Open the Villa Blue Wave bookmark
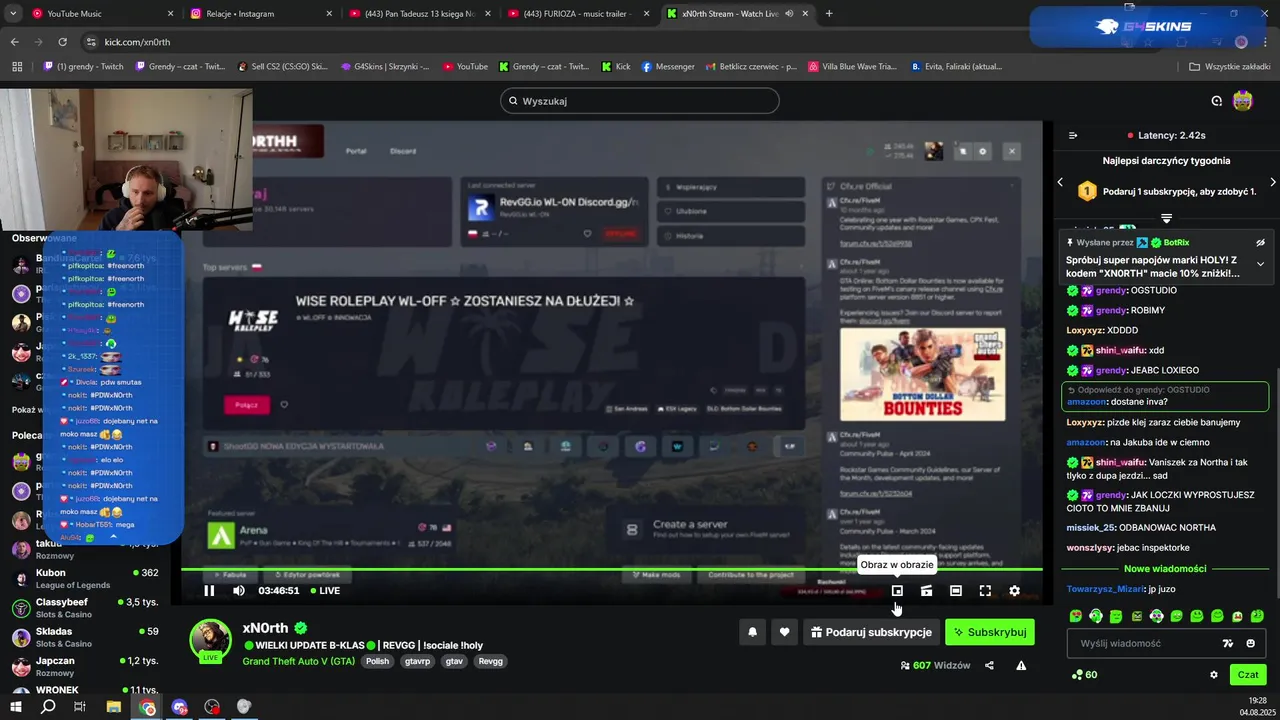The height and width of the screenshot is (720, 1280). pyautogui.click(x=851, y=67)
